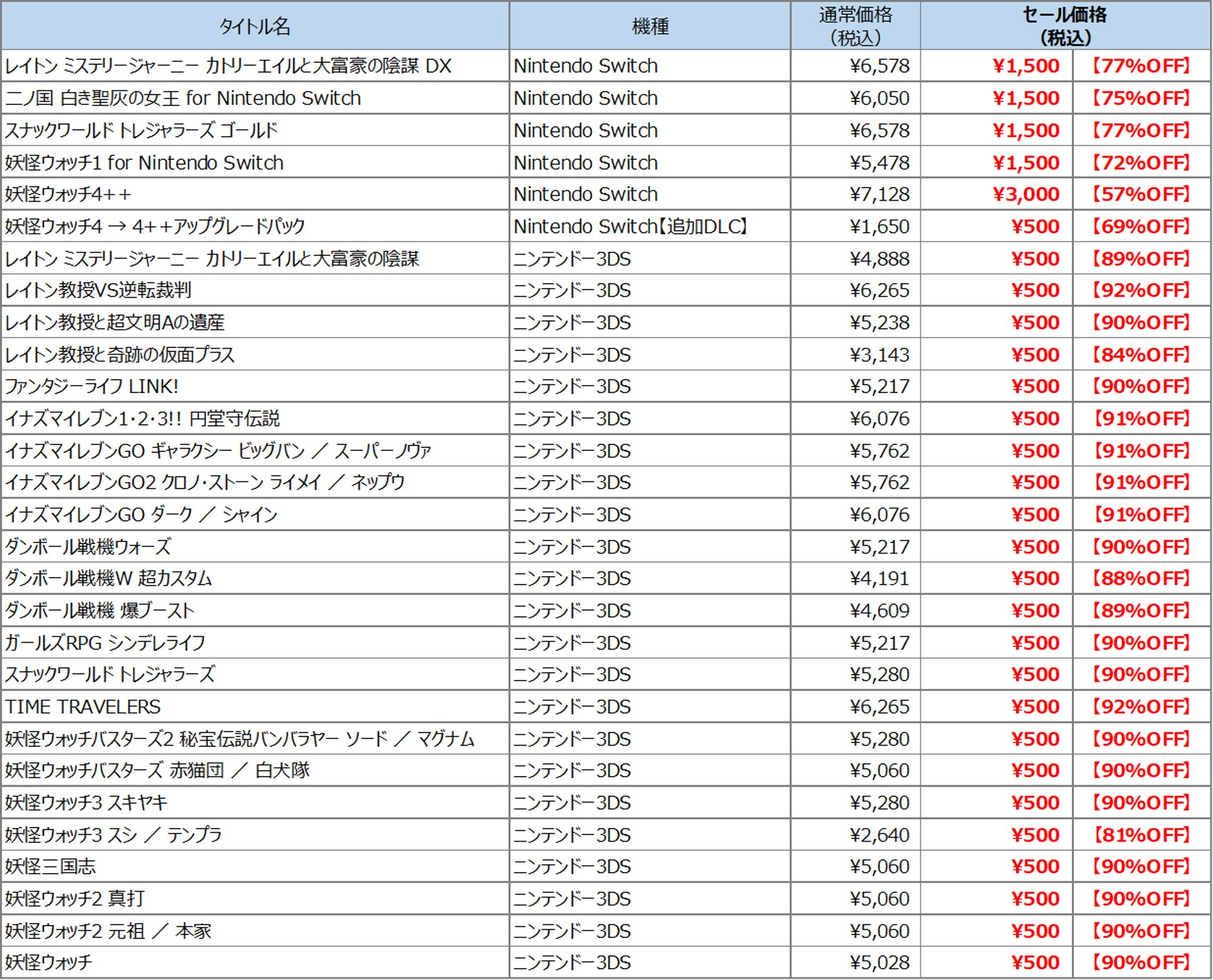Screen dimensions: 1213x980
Task: Click the sale price ¥3,000
Action: coord(1026,194)
